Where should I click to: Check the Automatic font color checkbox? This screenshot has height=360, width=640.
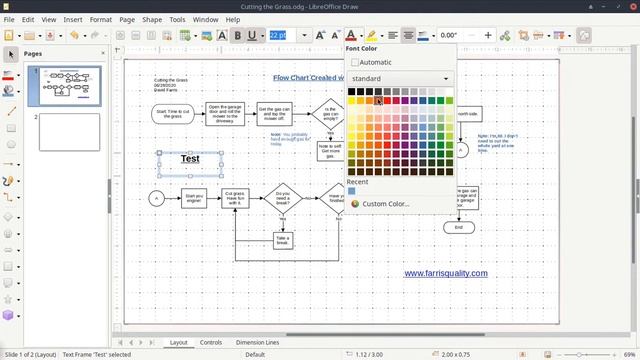(355, 62)
